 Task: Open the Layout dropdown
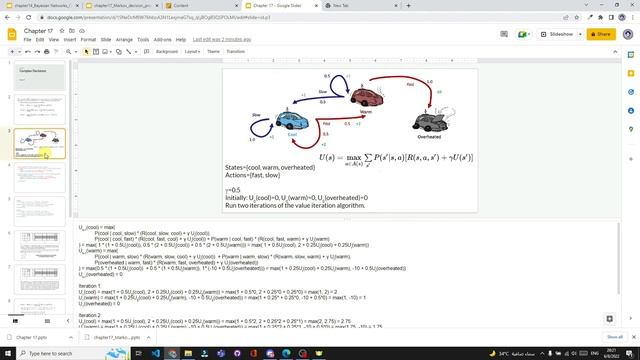[x=192, y=52]
